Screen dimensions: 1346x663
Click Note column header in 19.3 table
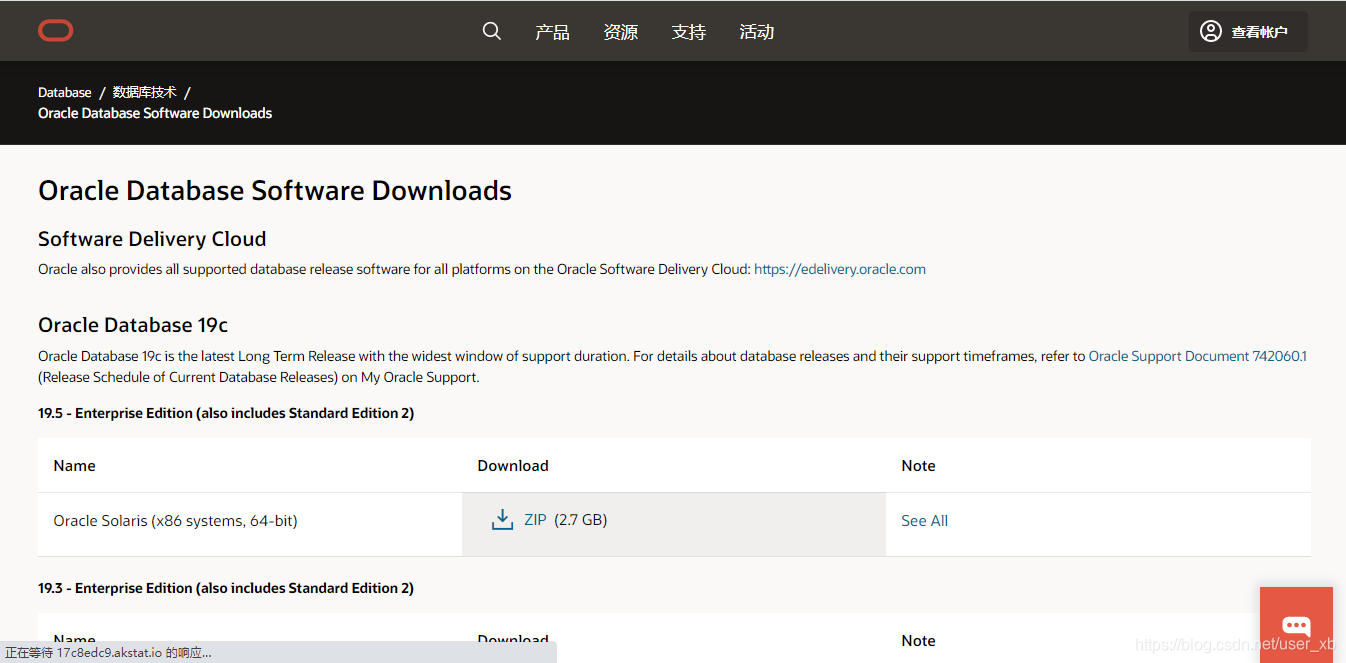918,641
